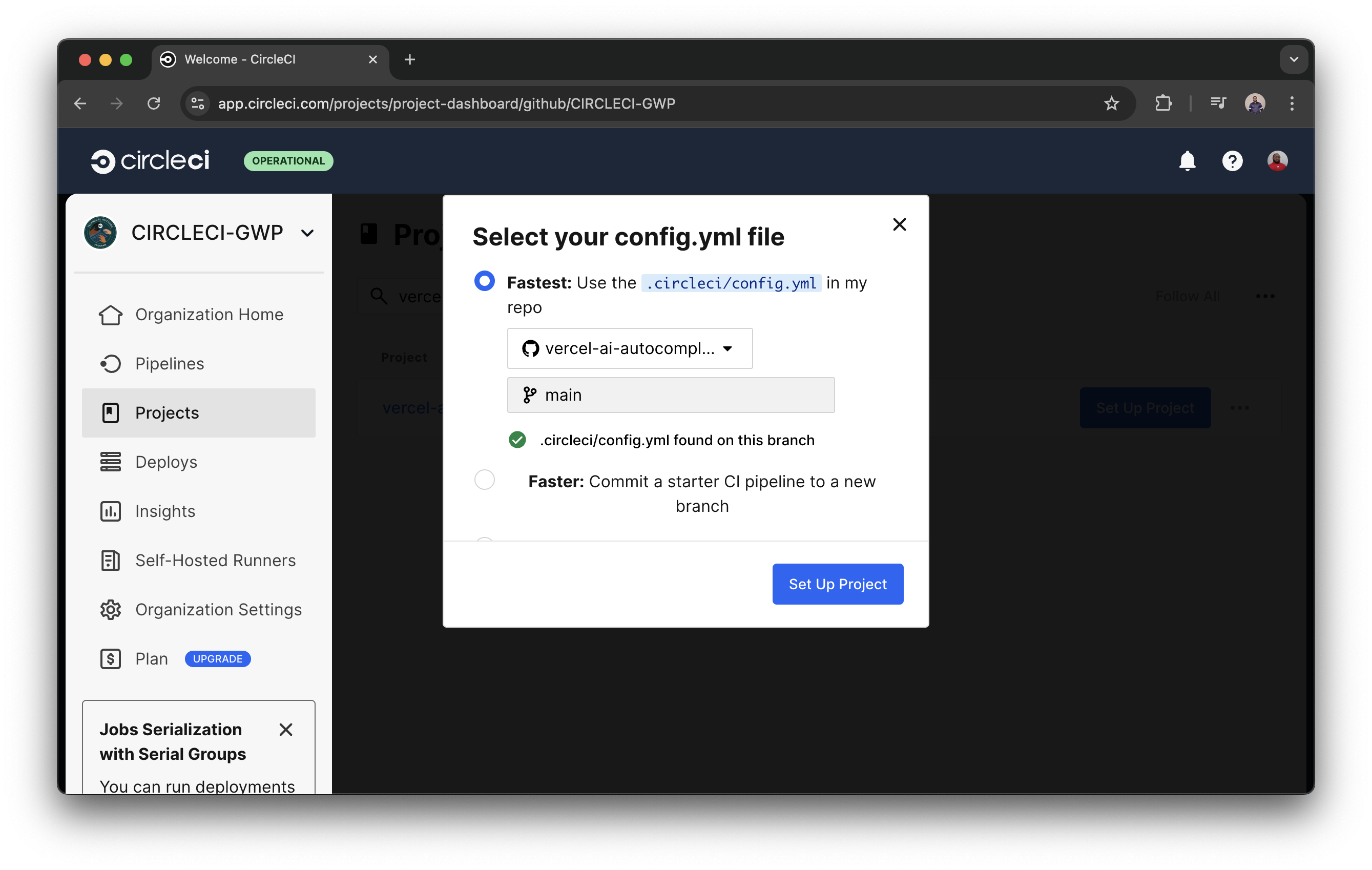Click the Set Up Project button

(838, 584)
